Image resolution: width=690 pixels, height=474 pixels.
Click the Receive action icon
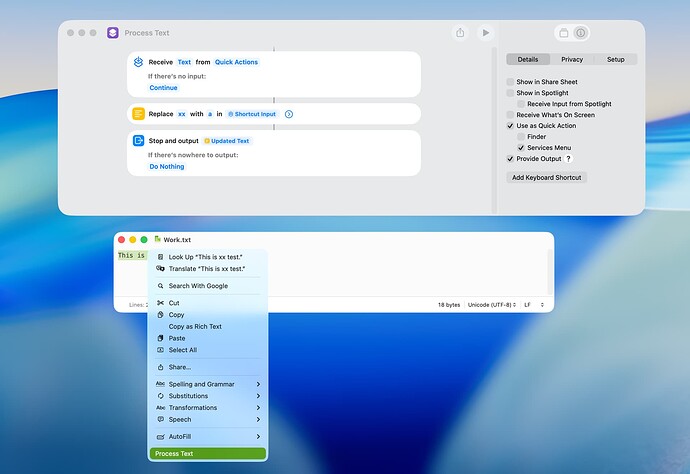[x=138, y=62]
